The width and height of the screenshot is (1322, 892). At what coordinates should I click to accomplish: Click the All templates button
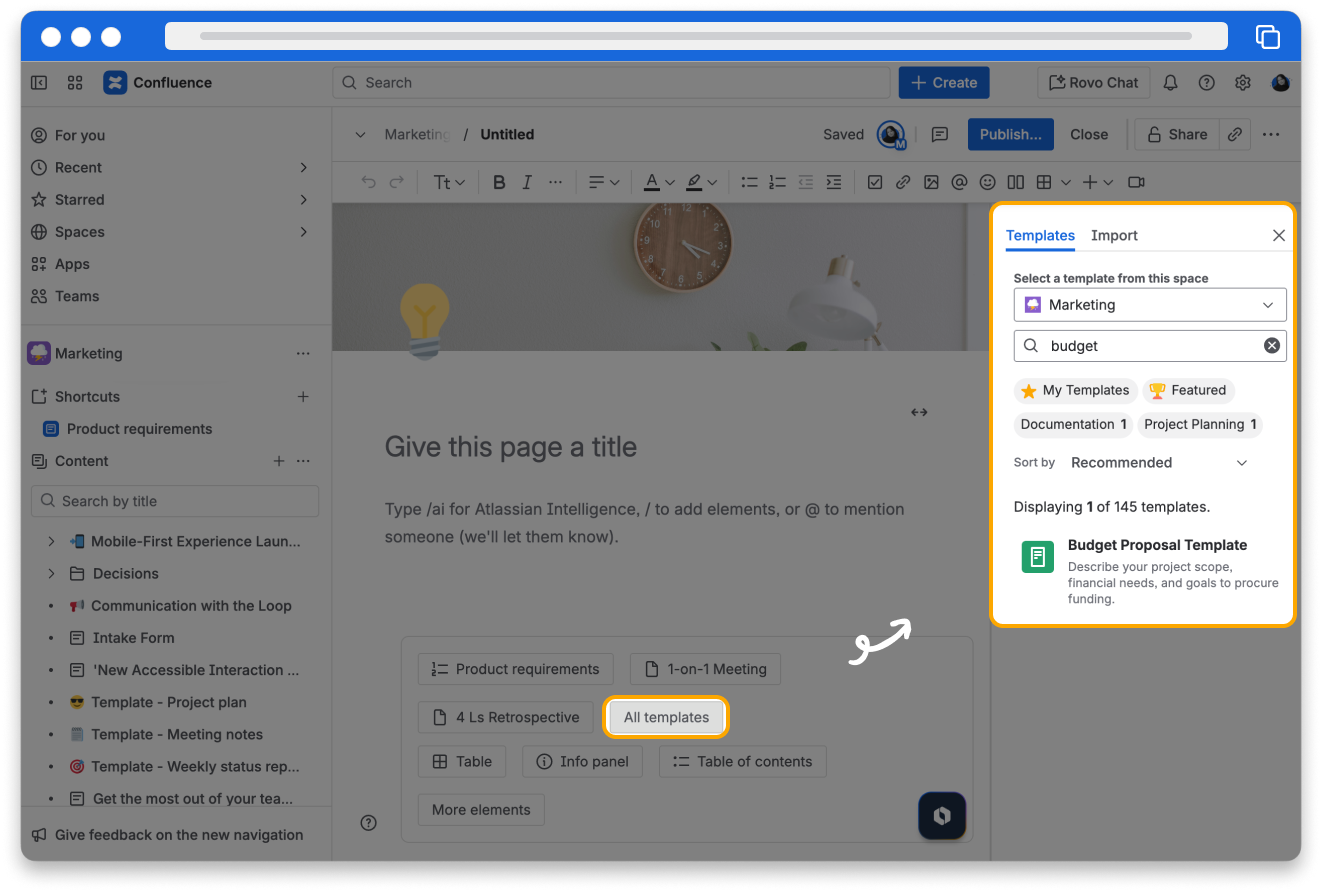click(x=666, y=717)
